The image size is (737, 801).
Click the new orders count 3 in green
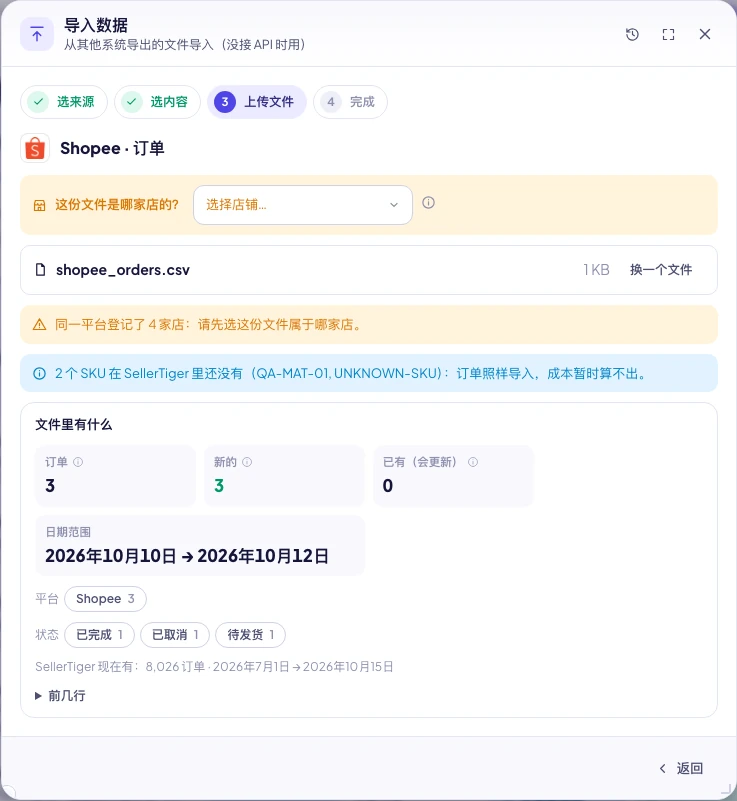tap(219, 485)
